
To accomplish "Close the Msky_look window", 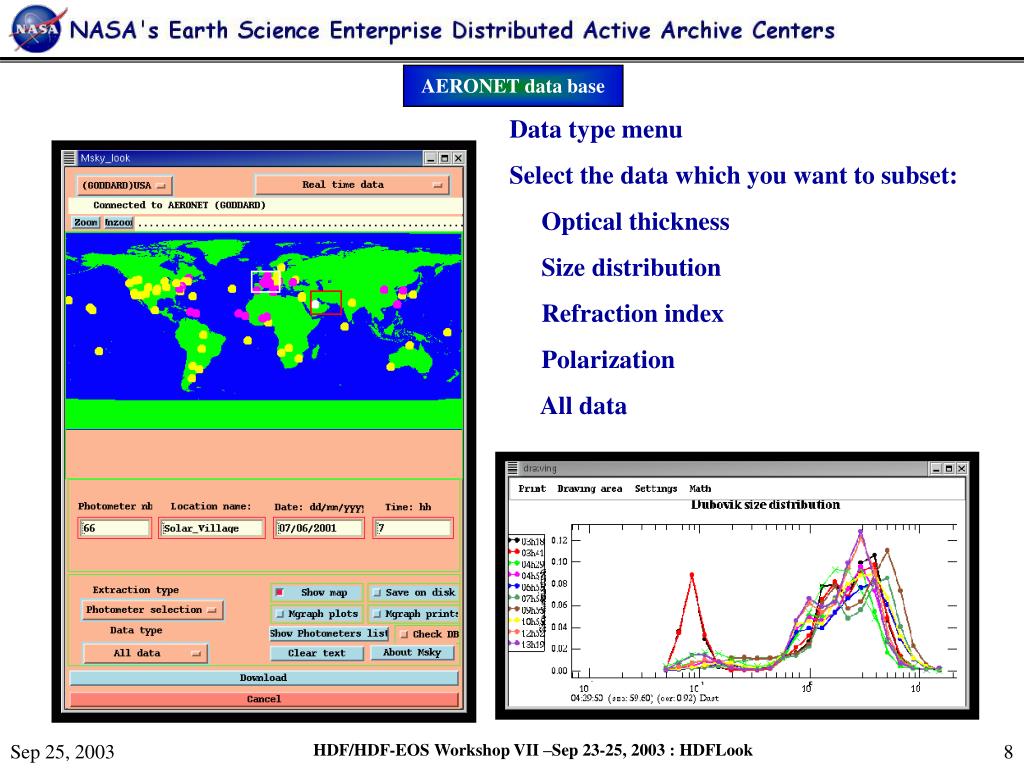I will (x=458, y=158).
